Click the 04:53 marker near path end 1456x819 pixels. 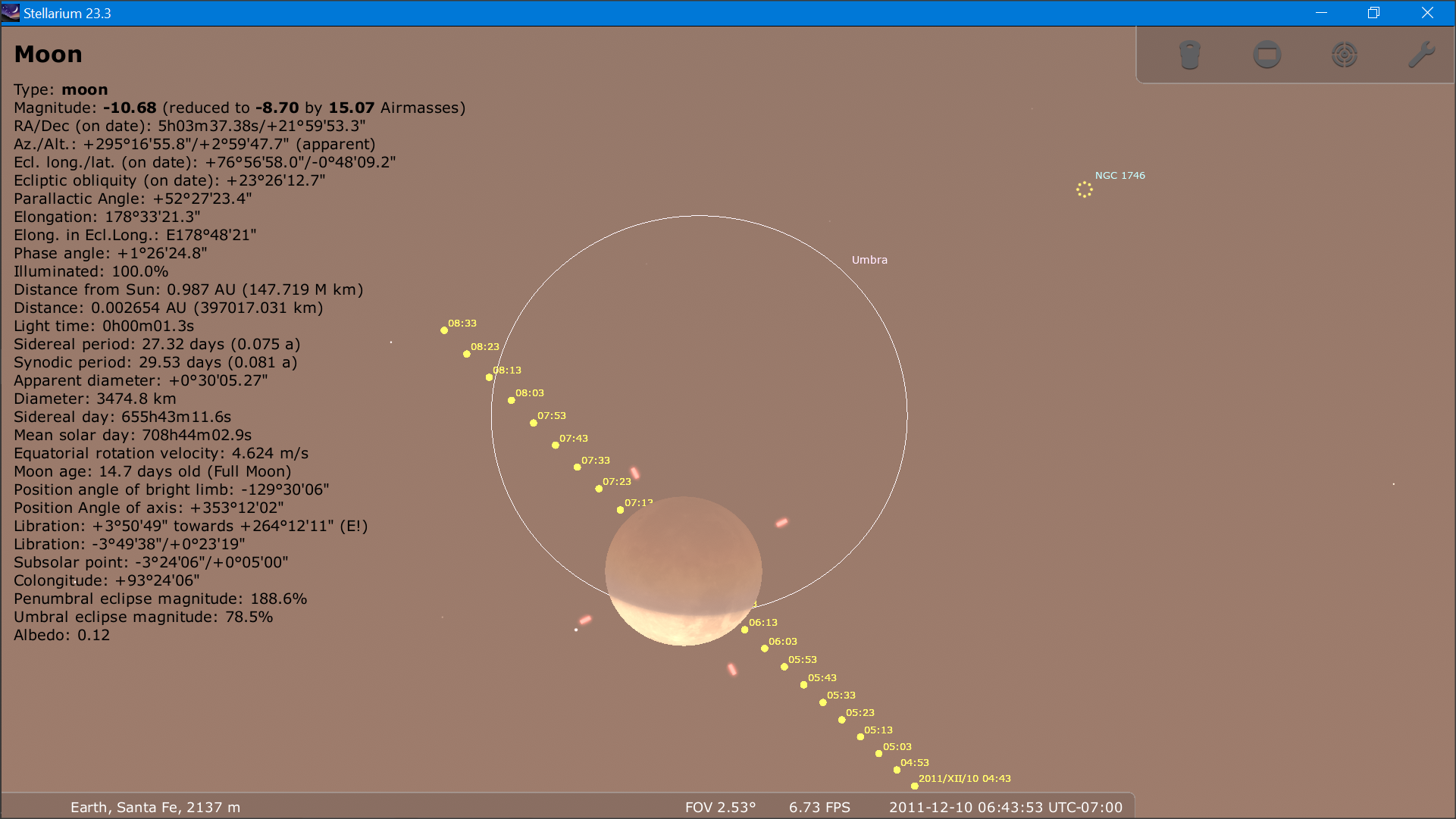pos(897,769)
